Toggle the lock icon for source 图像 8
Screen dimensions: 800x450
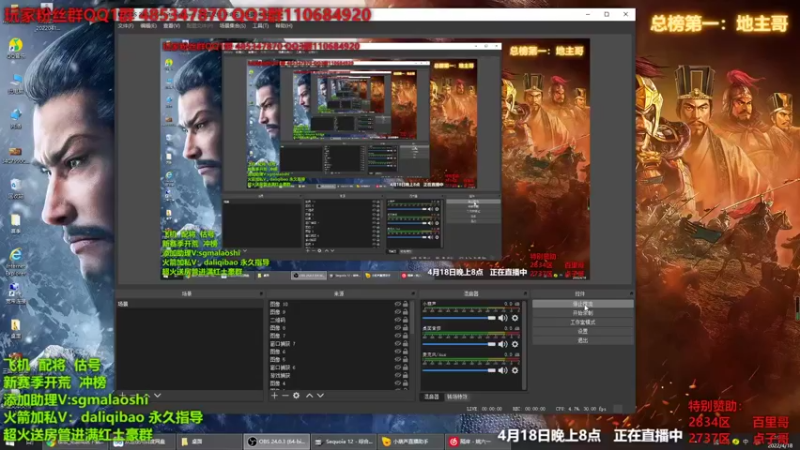tap(406, 328)
